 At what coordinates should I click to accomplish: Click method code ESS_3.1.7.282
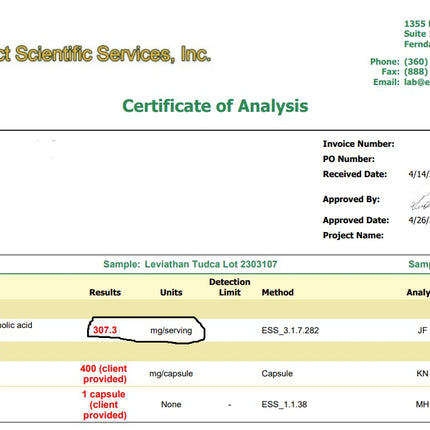pos(290,330)
